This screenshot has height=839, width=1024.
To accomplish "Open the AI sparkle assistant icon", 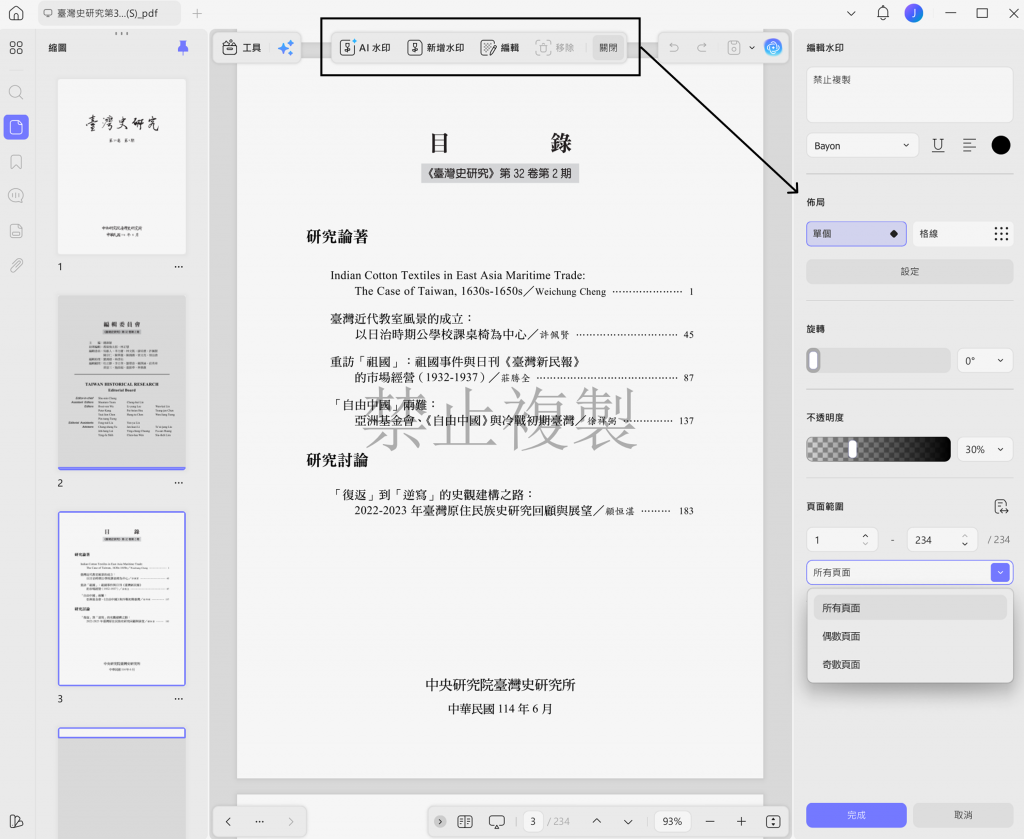I will [x=285, y=48].
